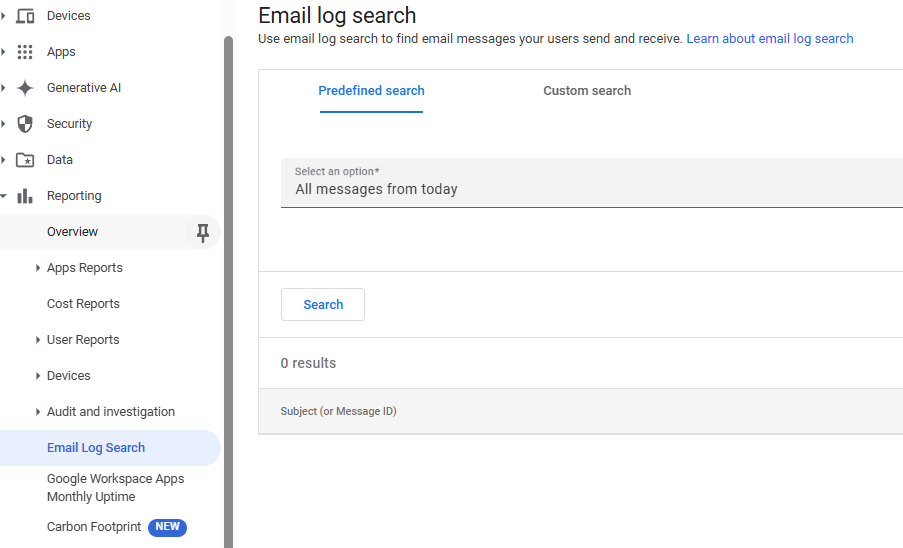This screenshot has height=548, width=903.
Task: Open the 'Select an option' dropdown
Action: click(x=591, y=182)
